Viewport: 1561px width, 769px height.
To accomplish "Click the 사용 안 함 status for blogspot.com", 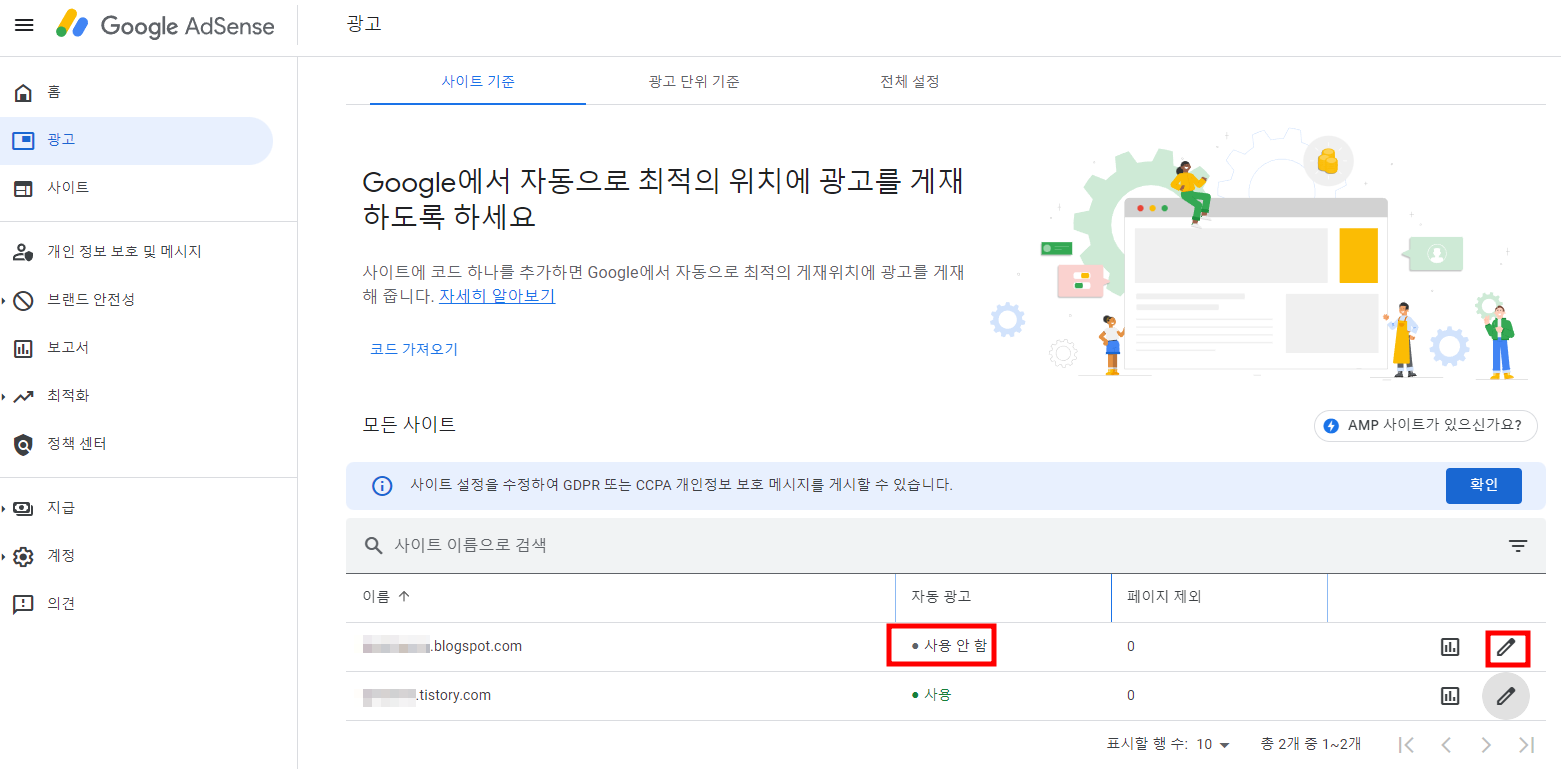I will pos(949,646).
